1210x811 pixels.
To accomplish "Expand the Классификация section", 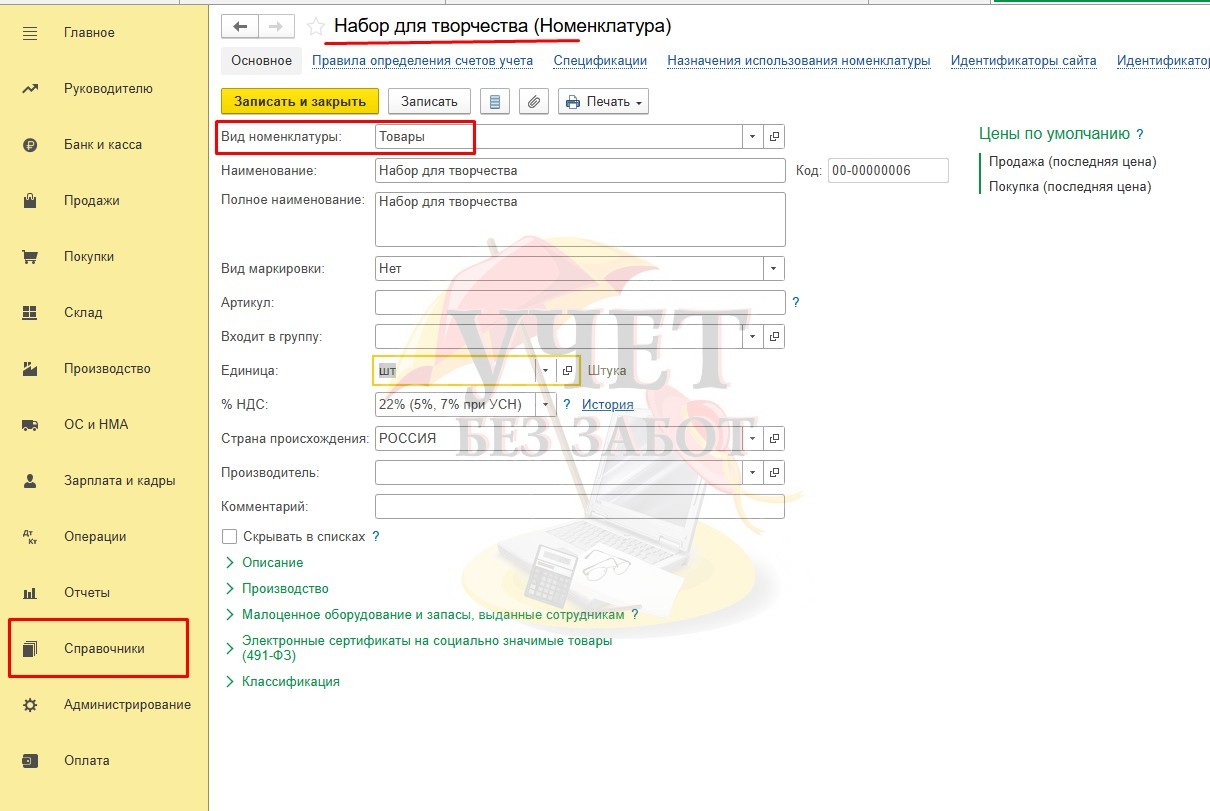I will (x=283, y=681).
